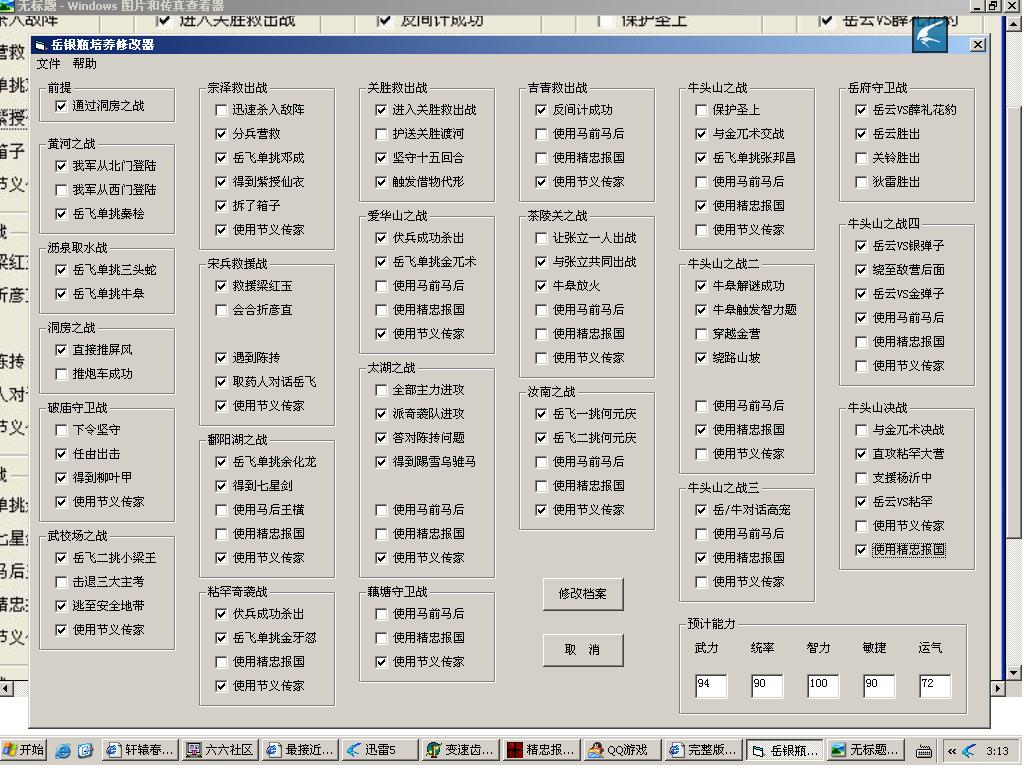Click the 武力 value input field
1024x768 pixels.
[711, 685]
